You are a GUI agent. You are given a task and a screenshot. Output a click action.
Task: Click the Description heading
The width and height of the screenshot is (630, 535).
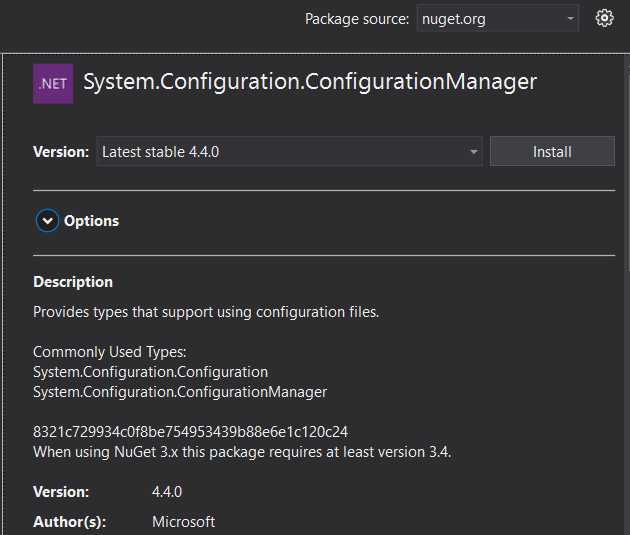73,282
